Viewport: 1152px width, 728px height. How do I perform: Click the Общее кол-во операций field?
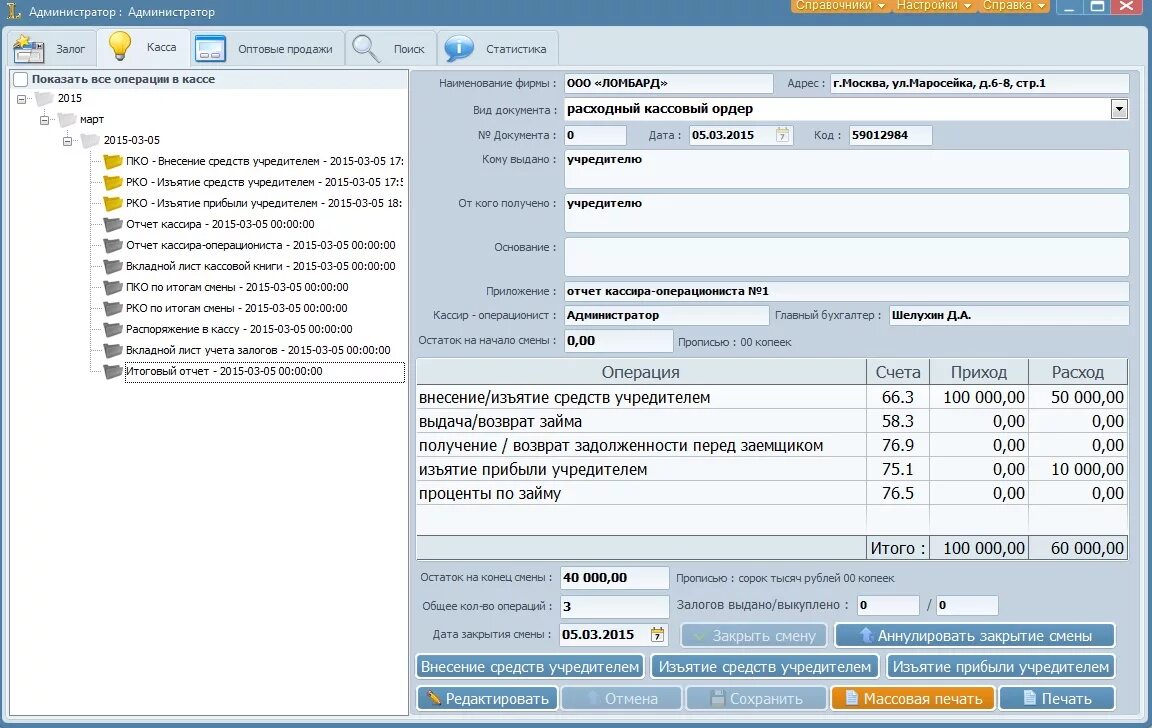[x=614, y=606]
